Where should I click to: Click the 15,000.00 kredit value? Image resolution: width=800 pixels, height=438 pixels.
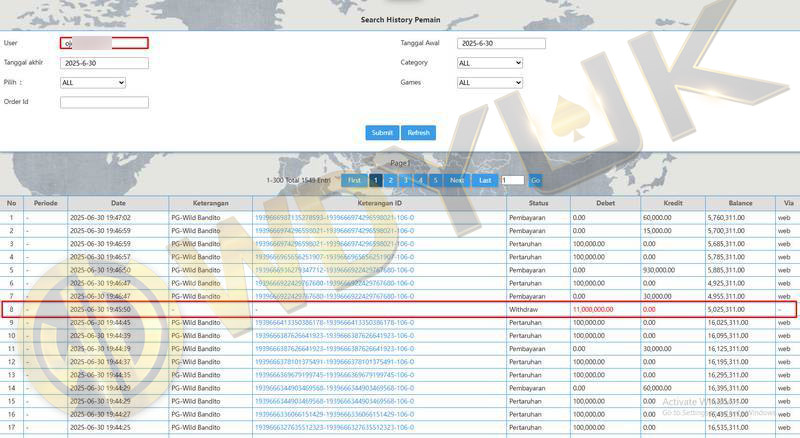coord(657,231)
